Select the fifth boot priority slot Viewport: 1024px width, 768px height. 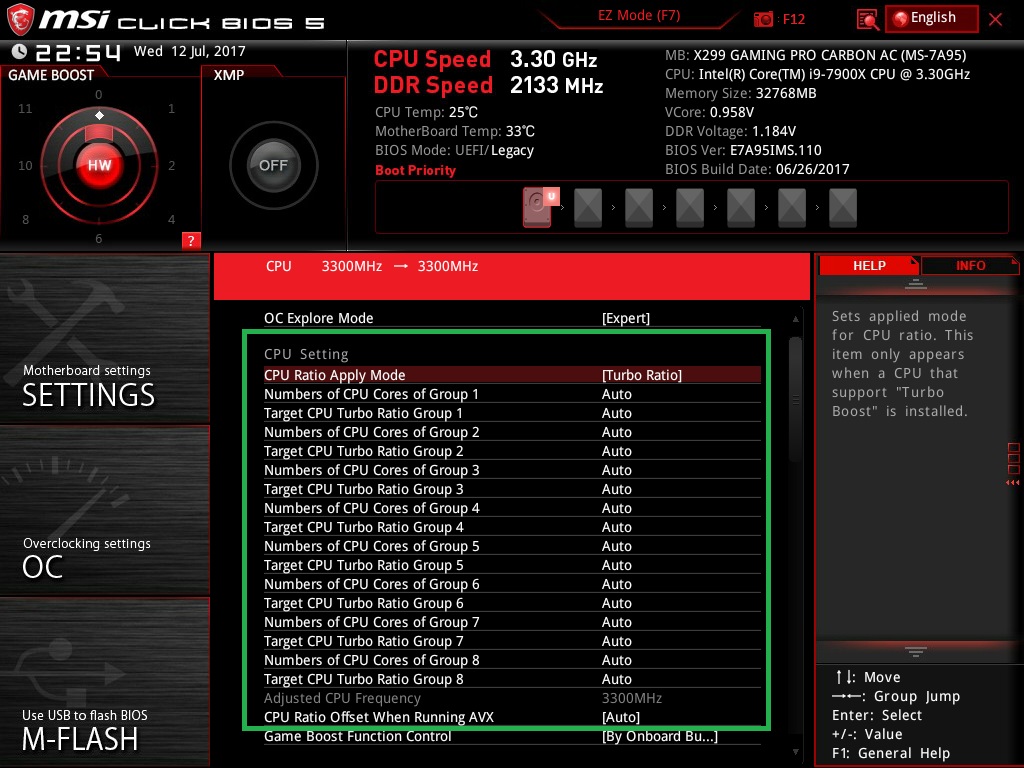tap(741, 208)
